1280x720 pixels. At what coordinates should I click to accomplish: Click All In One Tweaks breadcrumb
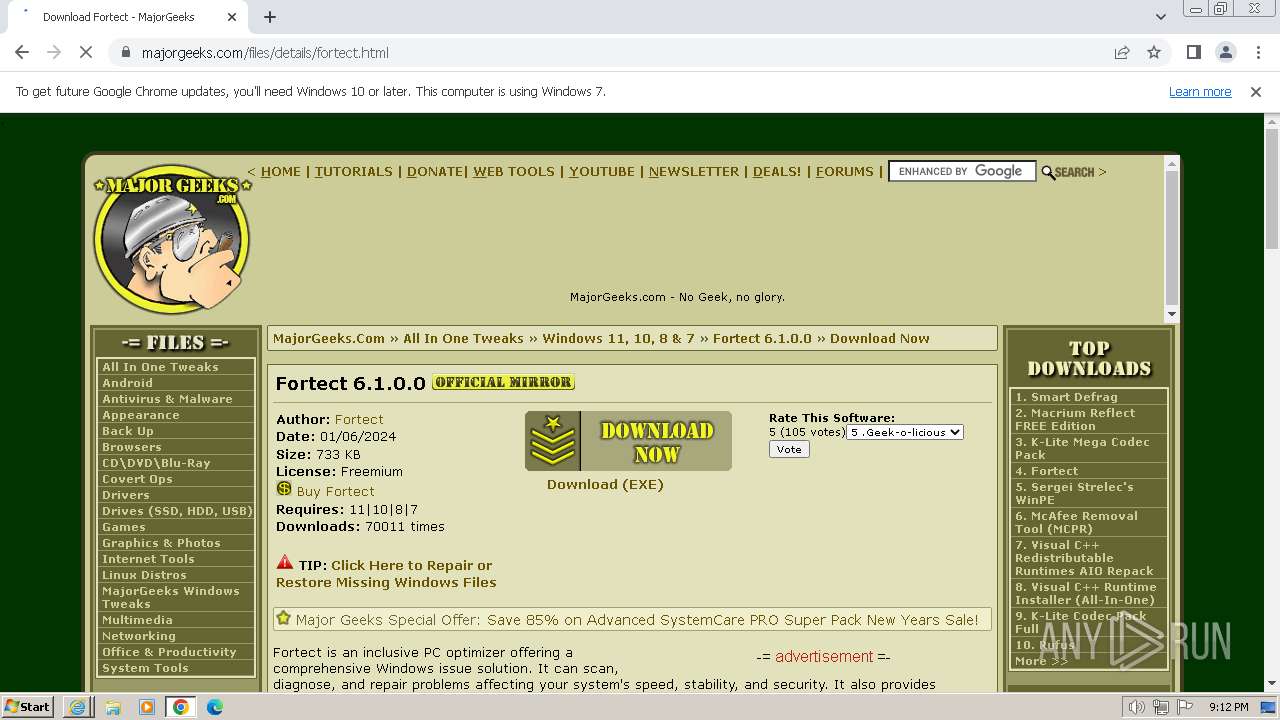[x=463, y=339]
